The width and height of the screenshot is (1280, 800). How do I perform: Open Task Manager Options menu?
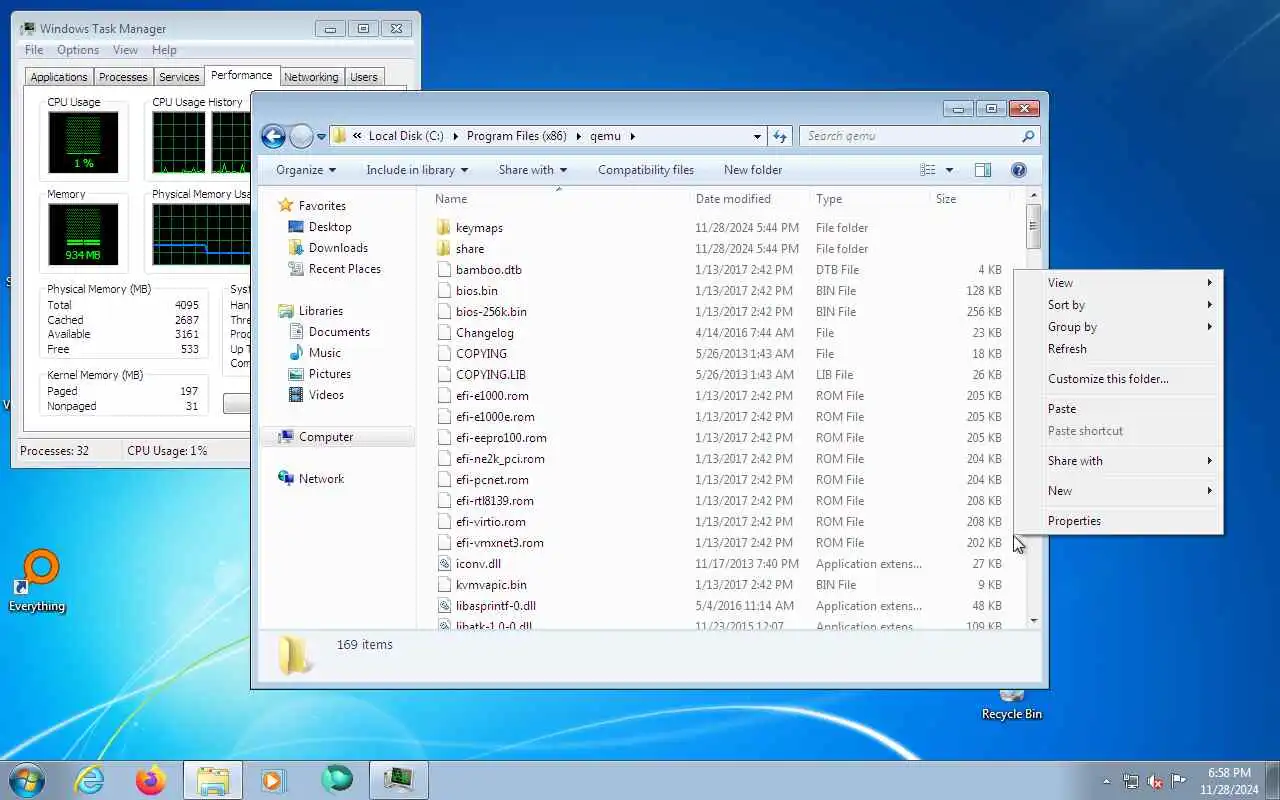78,50
